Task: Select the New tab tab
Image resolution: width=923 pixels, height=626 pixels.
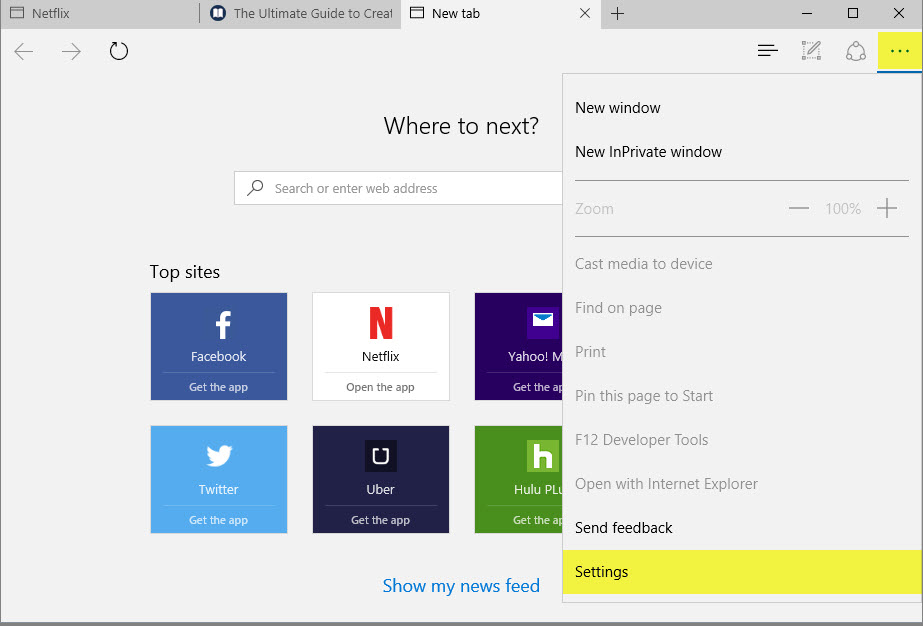Action: tap(501, 14)
